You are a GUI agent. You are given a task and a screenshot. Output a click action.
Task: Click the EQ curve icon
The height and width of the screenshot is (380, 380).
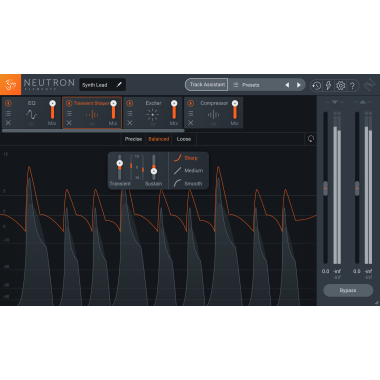(31, 114)
